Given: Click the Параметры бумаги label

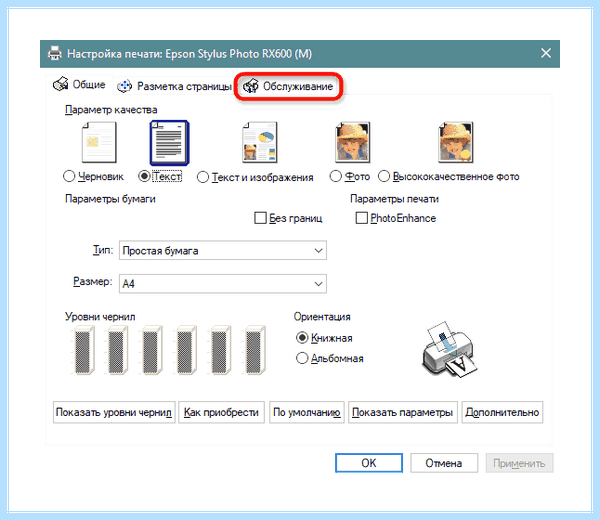Looking at the screenshot, I should (110, 199).
